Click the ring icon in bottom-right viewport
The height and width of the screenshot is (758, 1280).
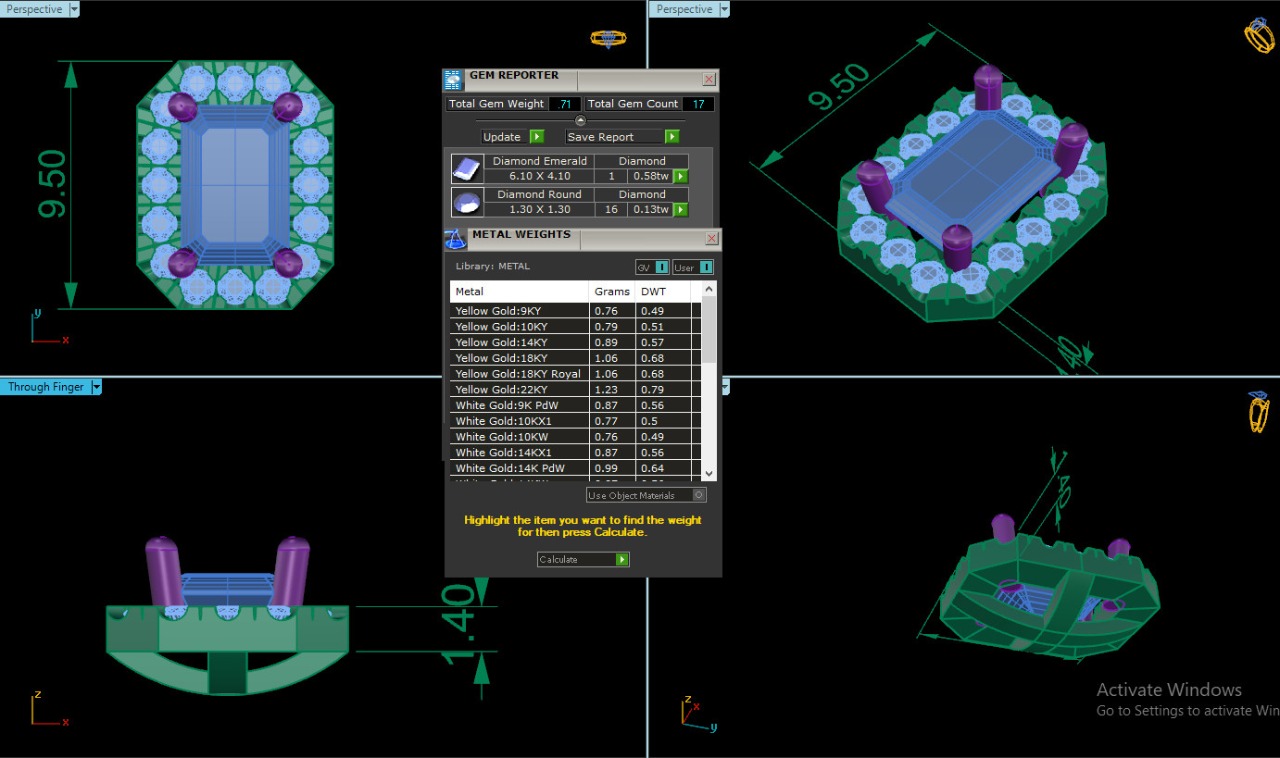[1258, 412]
